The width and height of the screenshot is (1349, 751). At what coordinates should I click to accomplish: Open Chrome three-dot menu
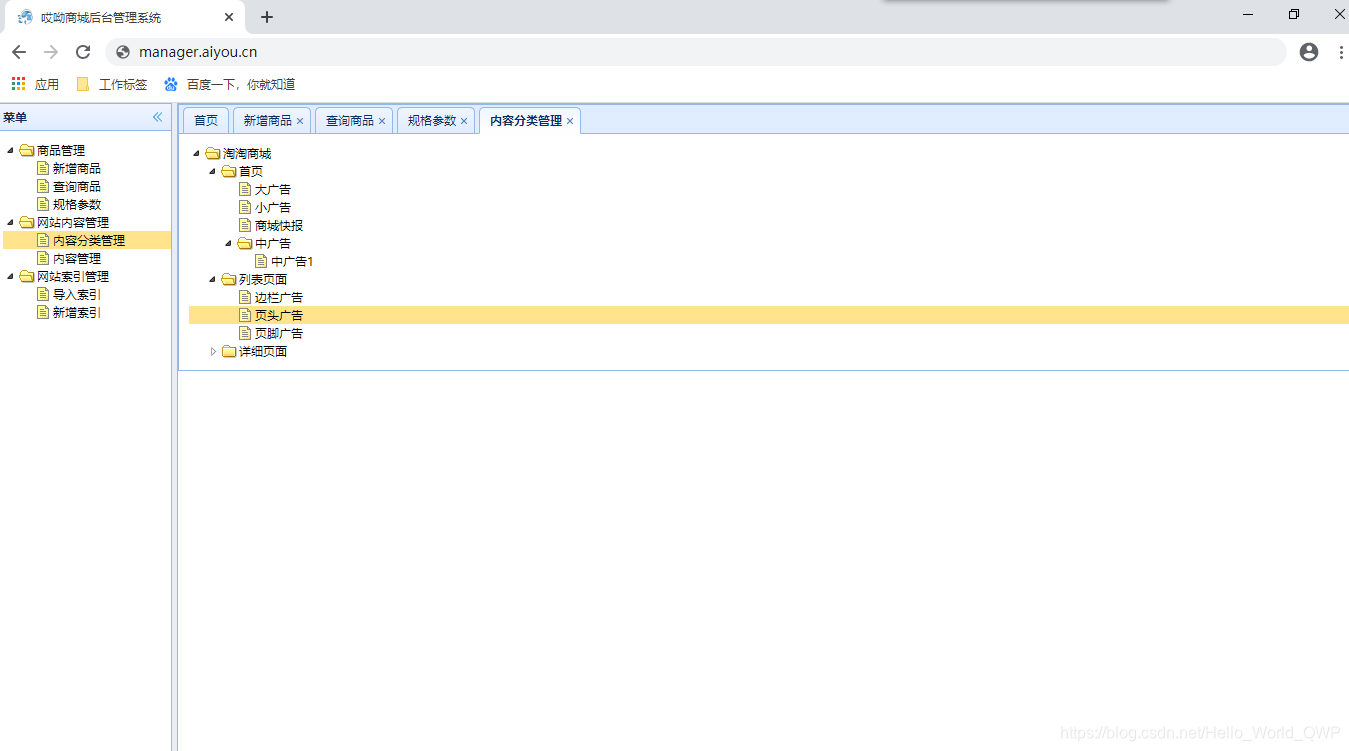tap(1341, 52)
